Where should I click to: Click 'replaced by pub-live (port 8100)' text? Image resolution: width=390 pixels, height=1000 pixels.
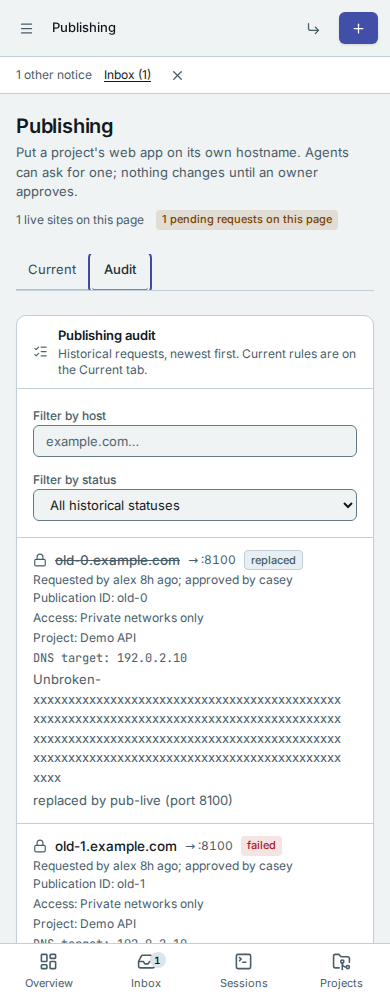click(x=133, y=800)
